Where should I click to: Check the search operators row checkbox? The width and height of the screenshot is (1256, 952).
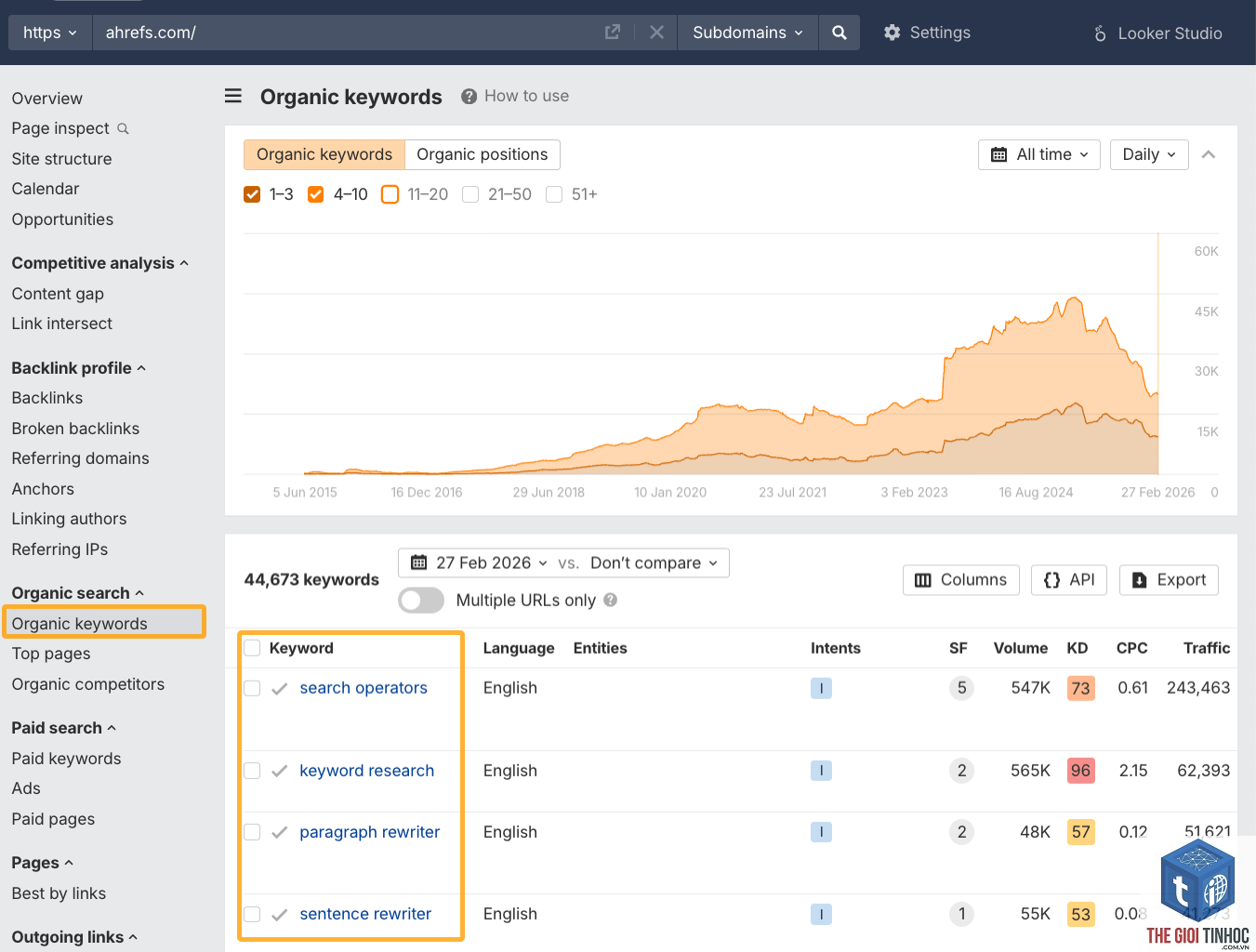click(x=252, y=688)
